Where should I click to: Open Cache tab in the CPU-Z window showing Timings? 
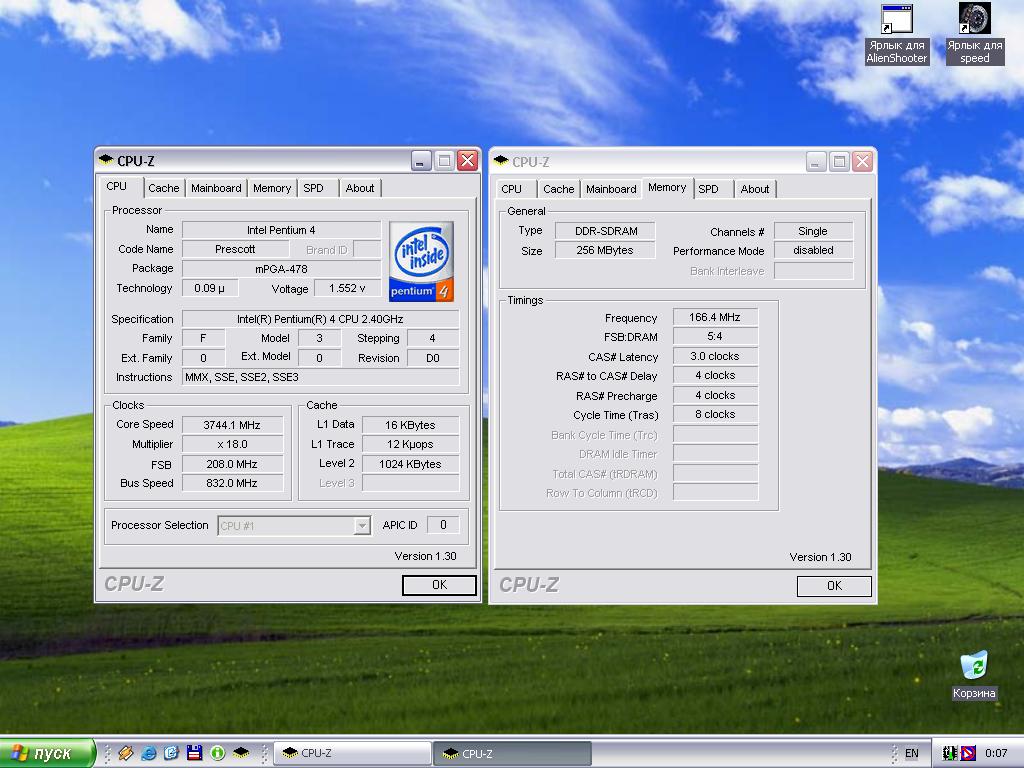[x=558, y=189]
